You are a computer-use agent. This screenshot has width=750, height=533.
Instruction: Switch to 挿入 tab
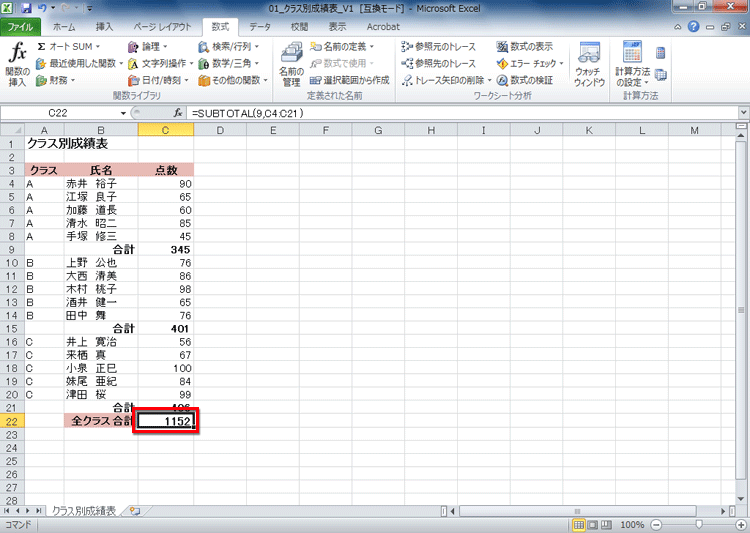coord(104,27)
